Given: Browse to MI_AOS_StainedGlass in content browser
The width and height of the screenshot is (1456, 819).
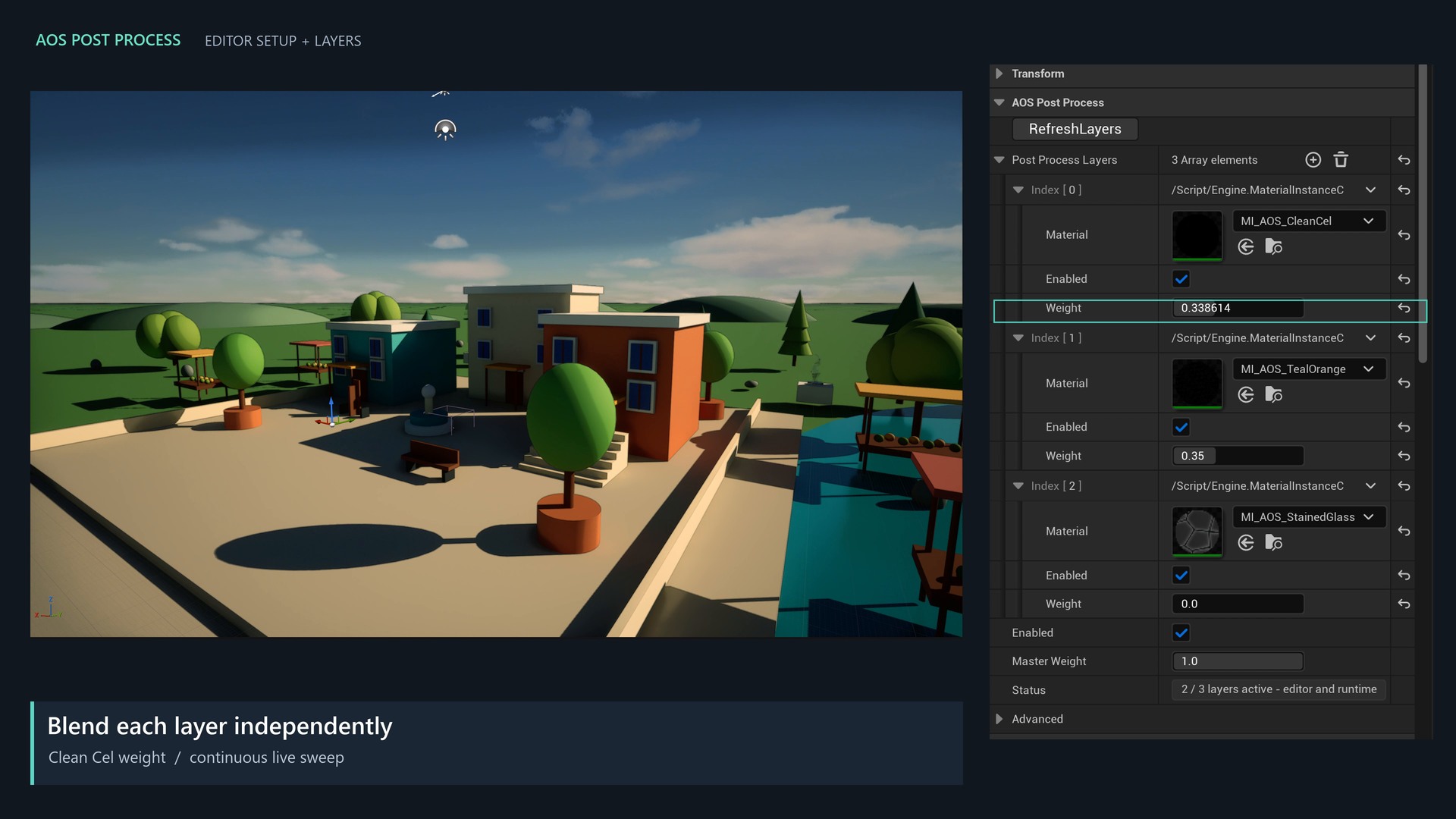Looking at the screenshot, I should tap(1274, 542).
